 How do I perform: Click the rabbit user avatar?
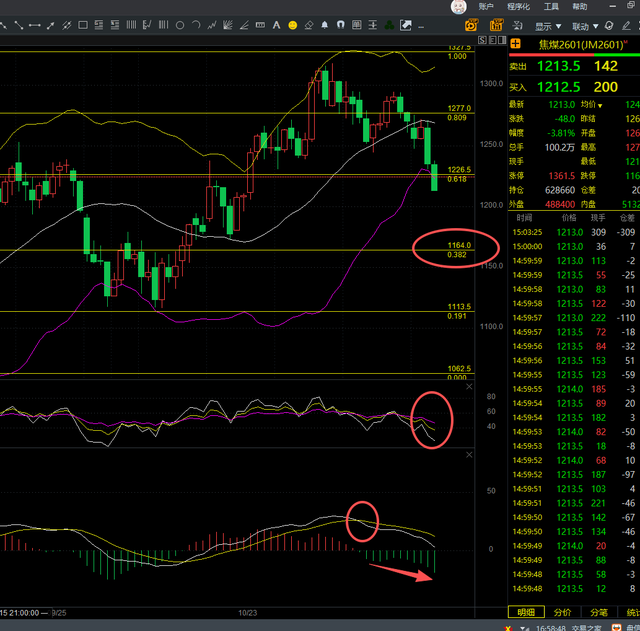click(x=458, y=7)
